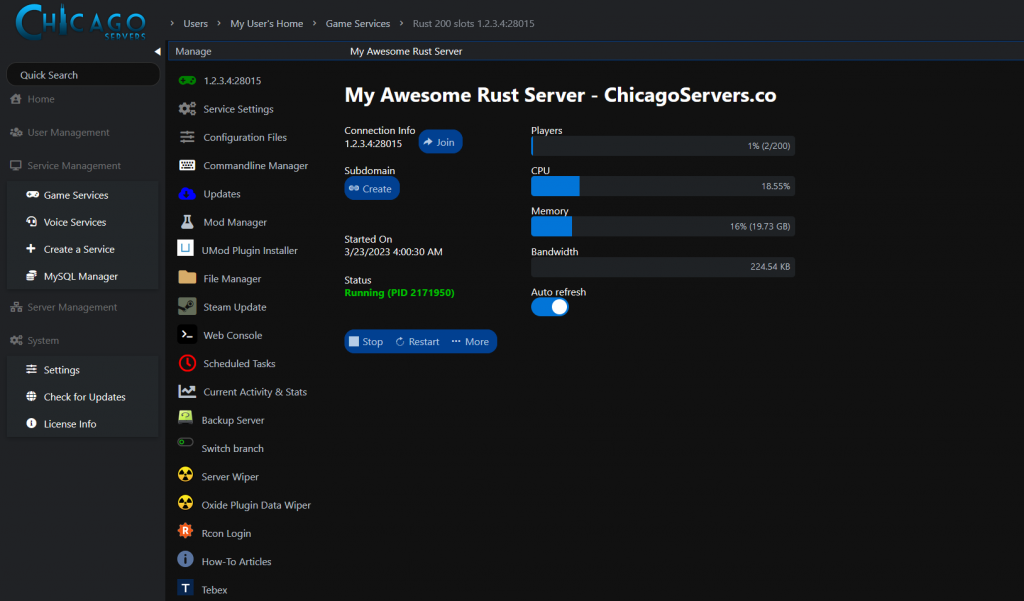Stop the Rust server

[366, 342]
